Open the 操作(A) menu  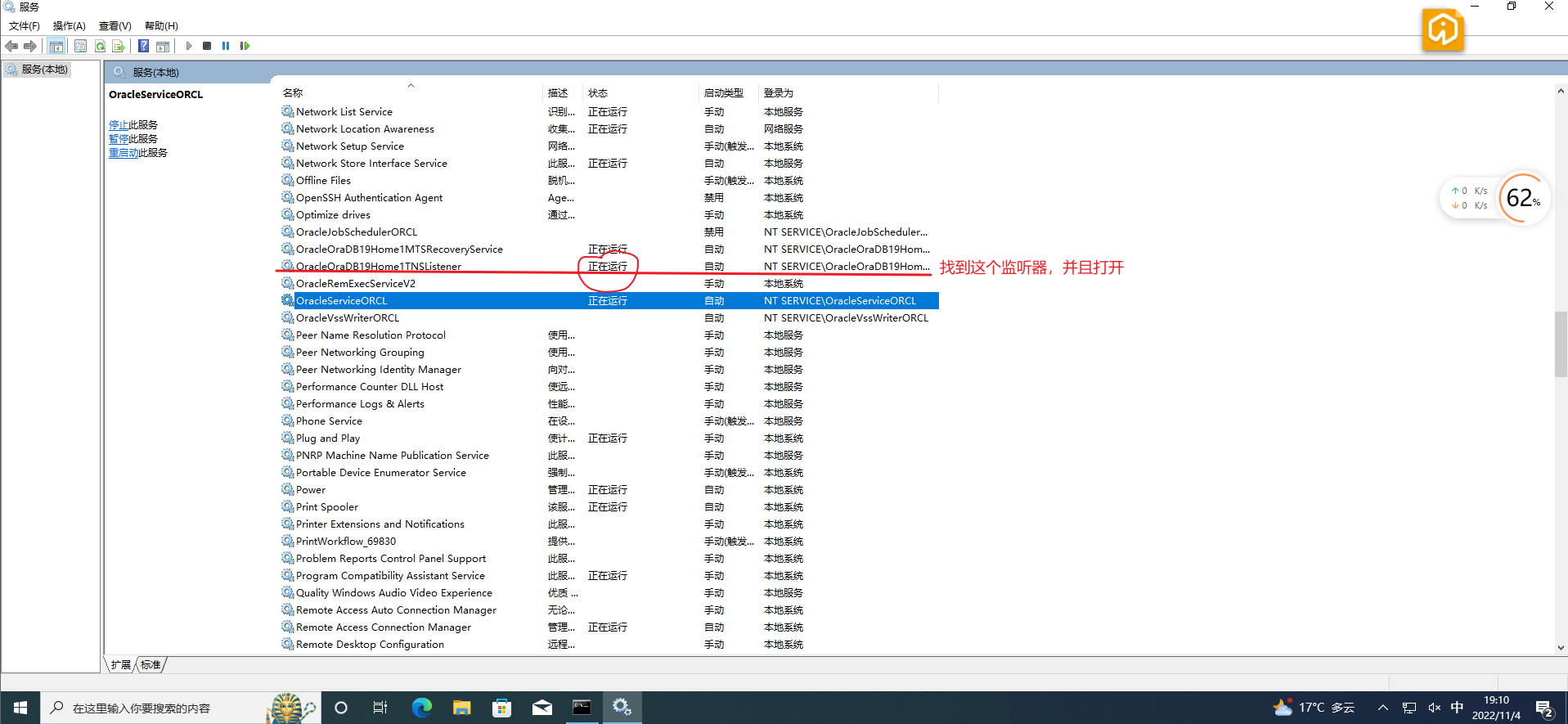(70, 26)
